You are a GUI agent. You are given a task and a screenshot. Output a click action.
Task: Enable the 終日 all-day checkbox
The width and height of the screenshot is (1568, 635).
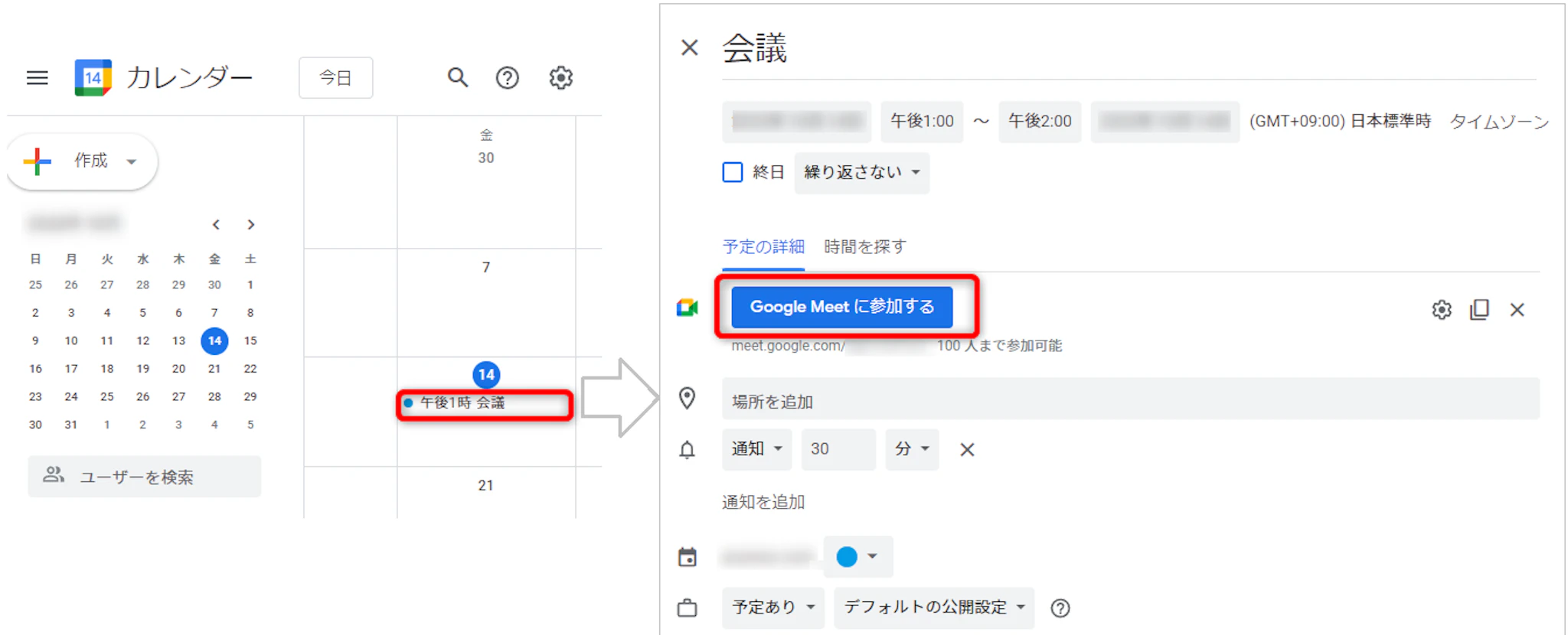[x=733, y=172]
